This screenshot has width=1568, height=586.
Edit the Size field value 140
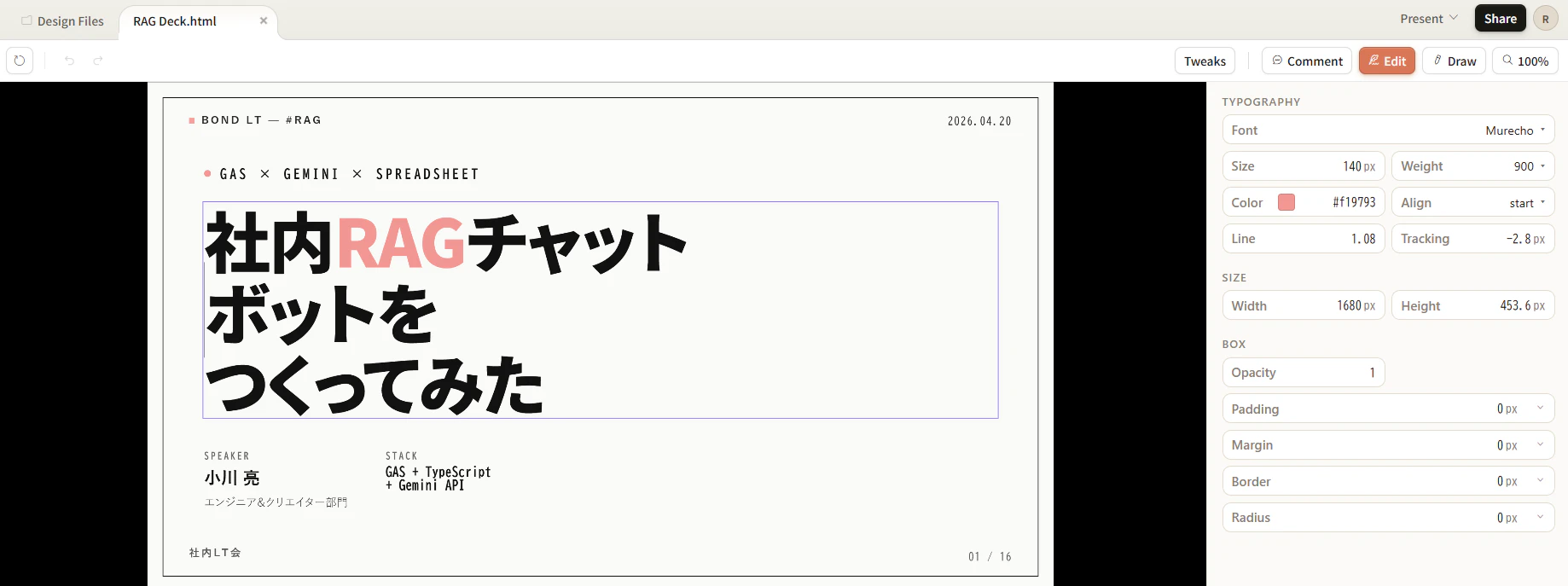point(1303,166)
